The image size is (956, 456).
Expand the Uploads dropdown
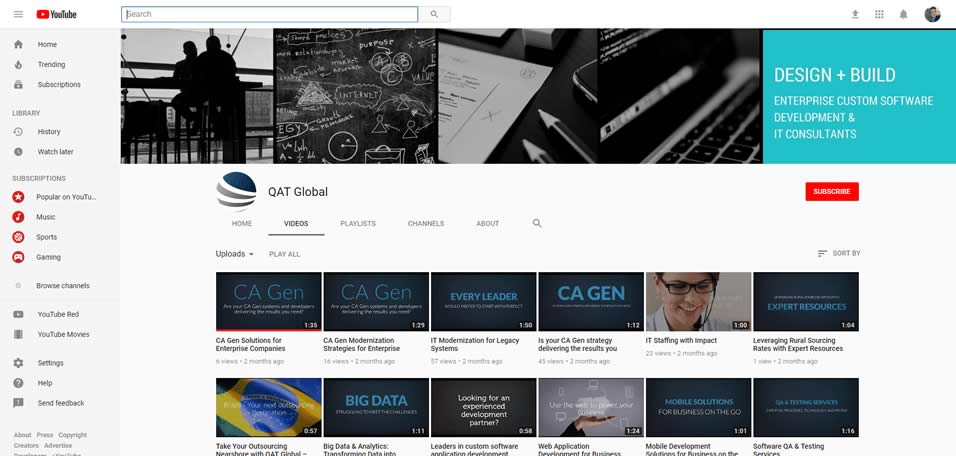235,254
